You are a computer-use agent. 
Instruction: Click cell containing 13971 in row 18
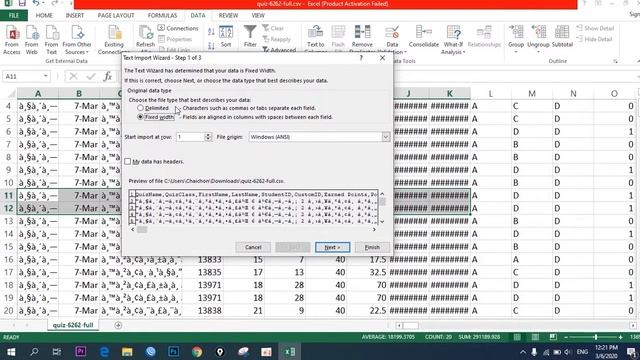(x=203, y=285)
